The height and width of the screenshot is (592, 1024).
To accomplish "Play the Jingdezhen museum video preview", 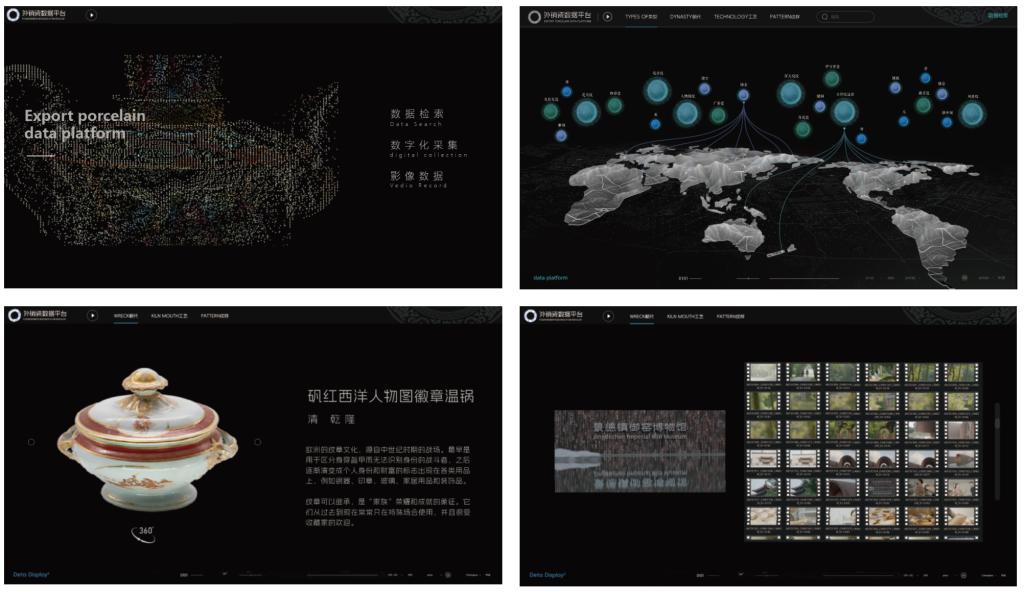I will tap(640, 450).
